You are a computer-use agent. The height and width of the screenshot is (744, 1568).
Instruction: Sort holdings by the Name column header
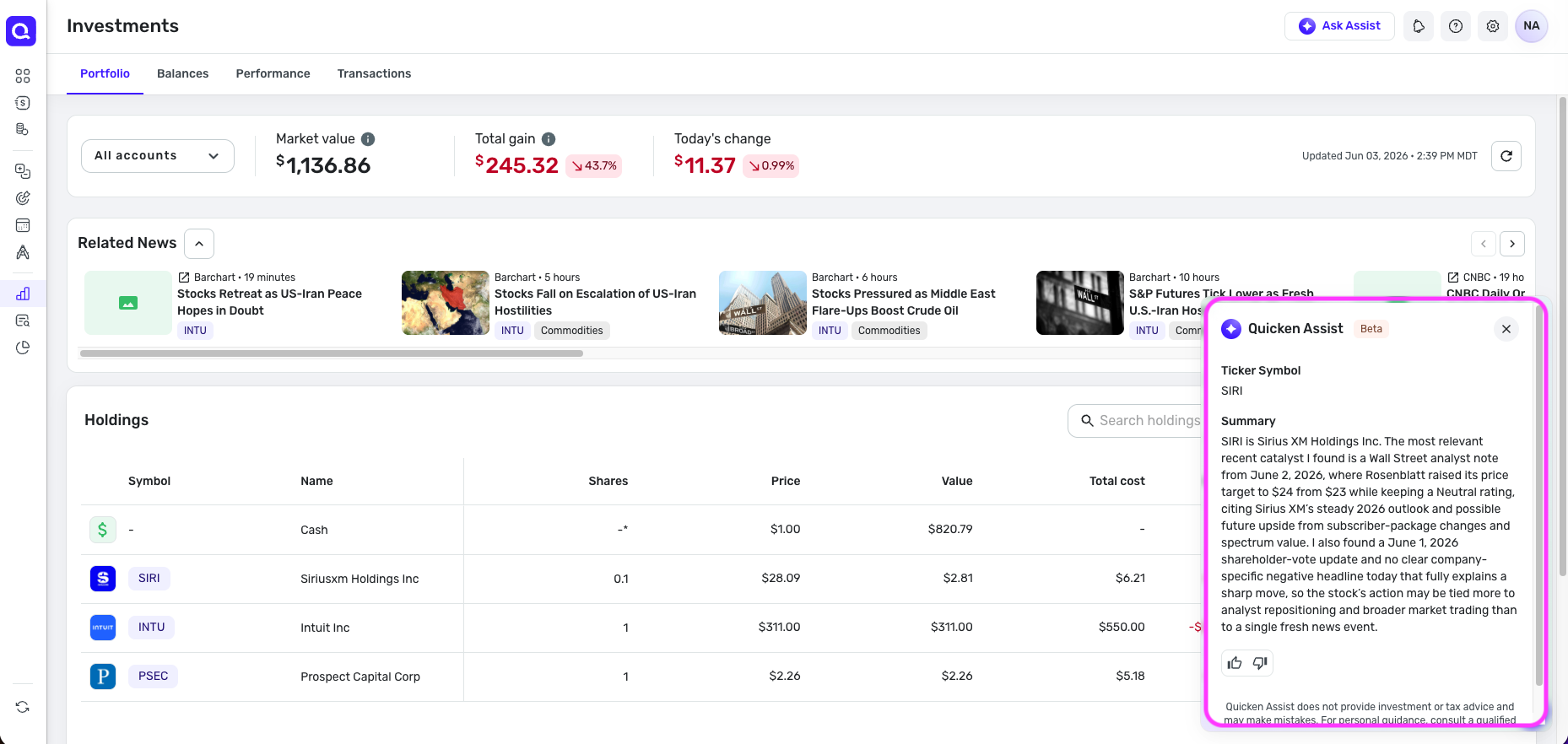click(x=316, y=482)
